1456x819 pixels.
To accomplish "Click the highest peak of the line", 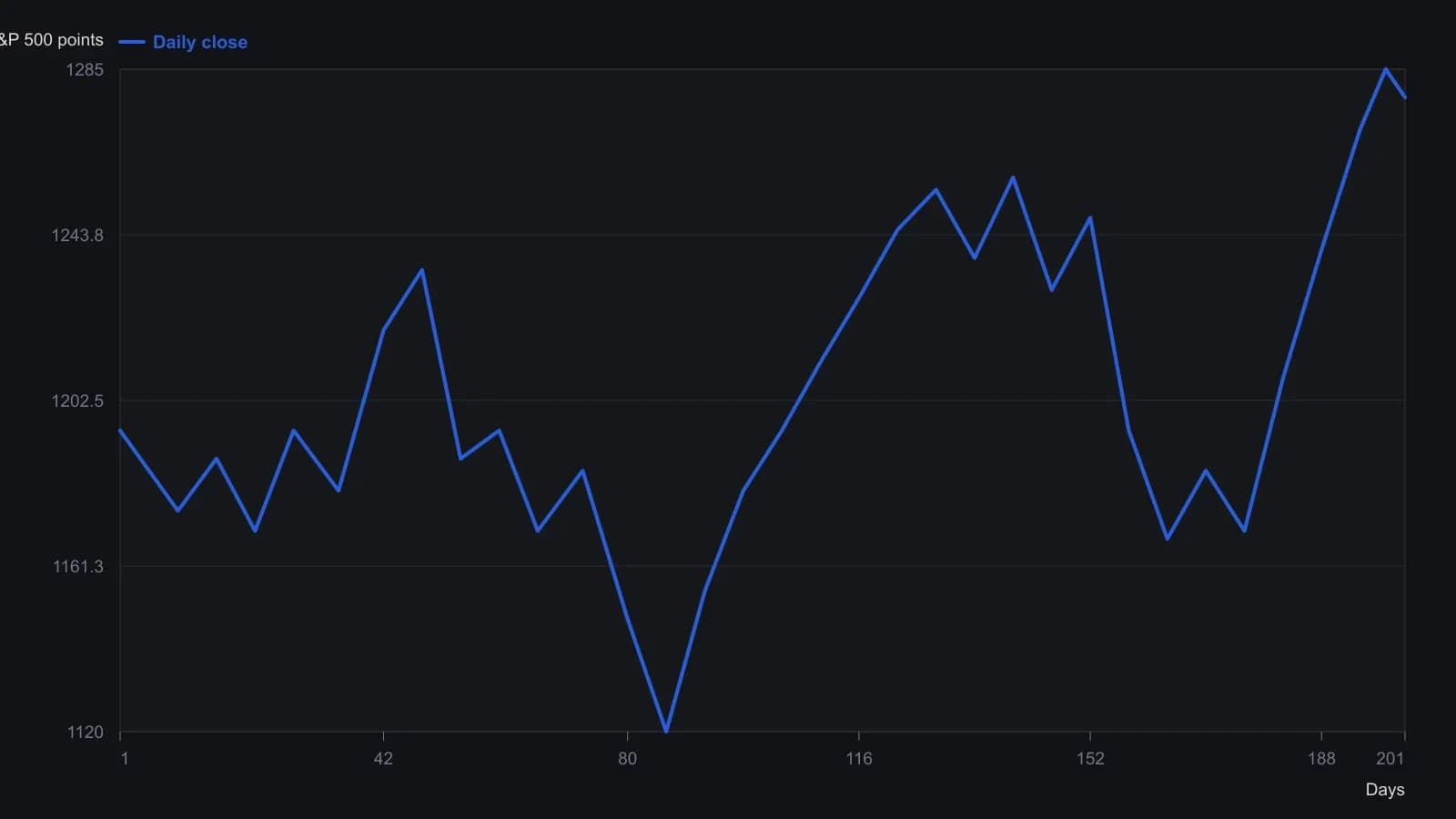I will point(1386,69).
